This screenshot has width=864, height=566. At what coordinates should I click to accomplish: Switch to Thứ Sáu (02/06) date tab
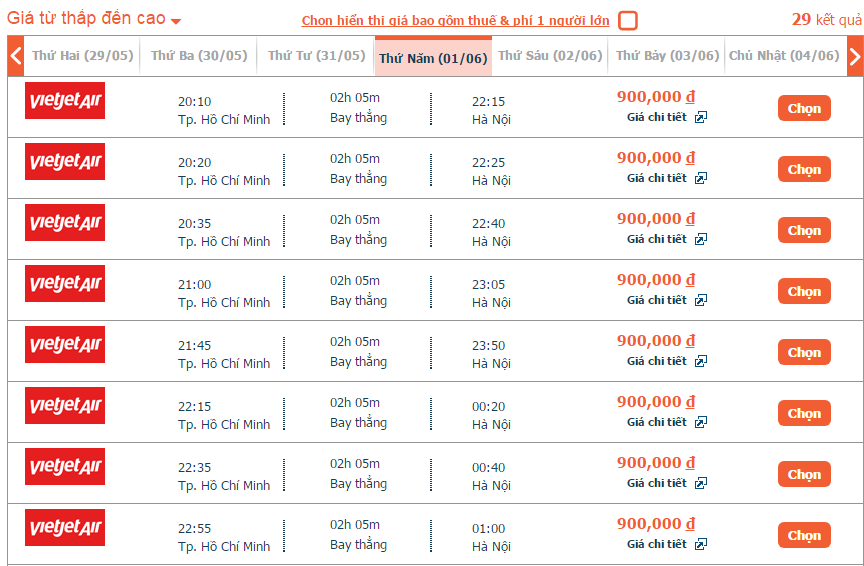point(550,56)
